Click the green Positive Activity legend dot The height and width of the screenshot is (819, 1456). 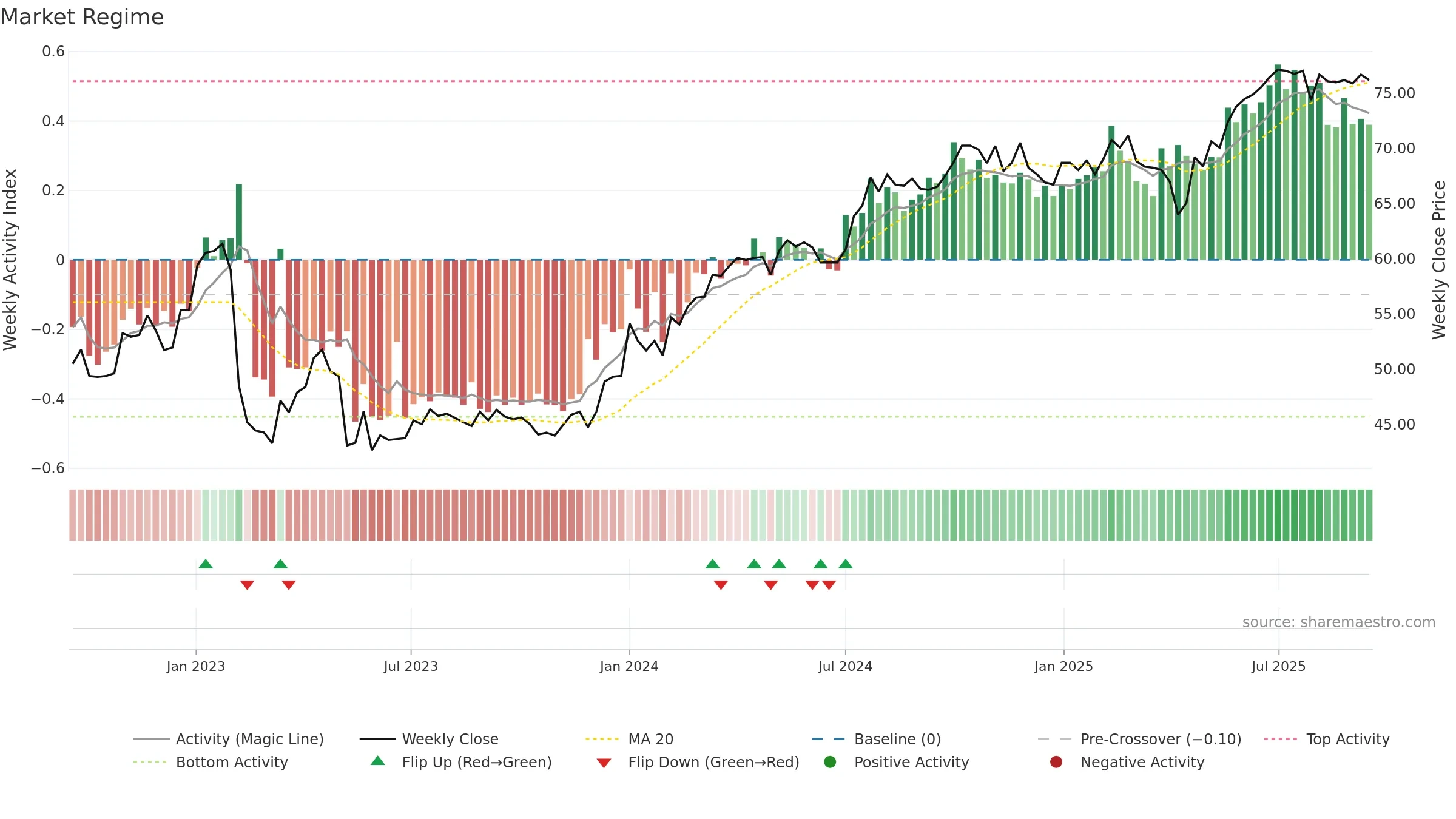click(x=830, y=761)
